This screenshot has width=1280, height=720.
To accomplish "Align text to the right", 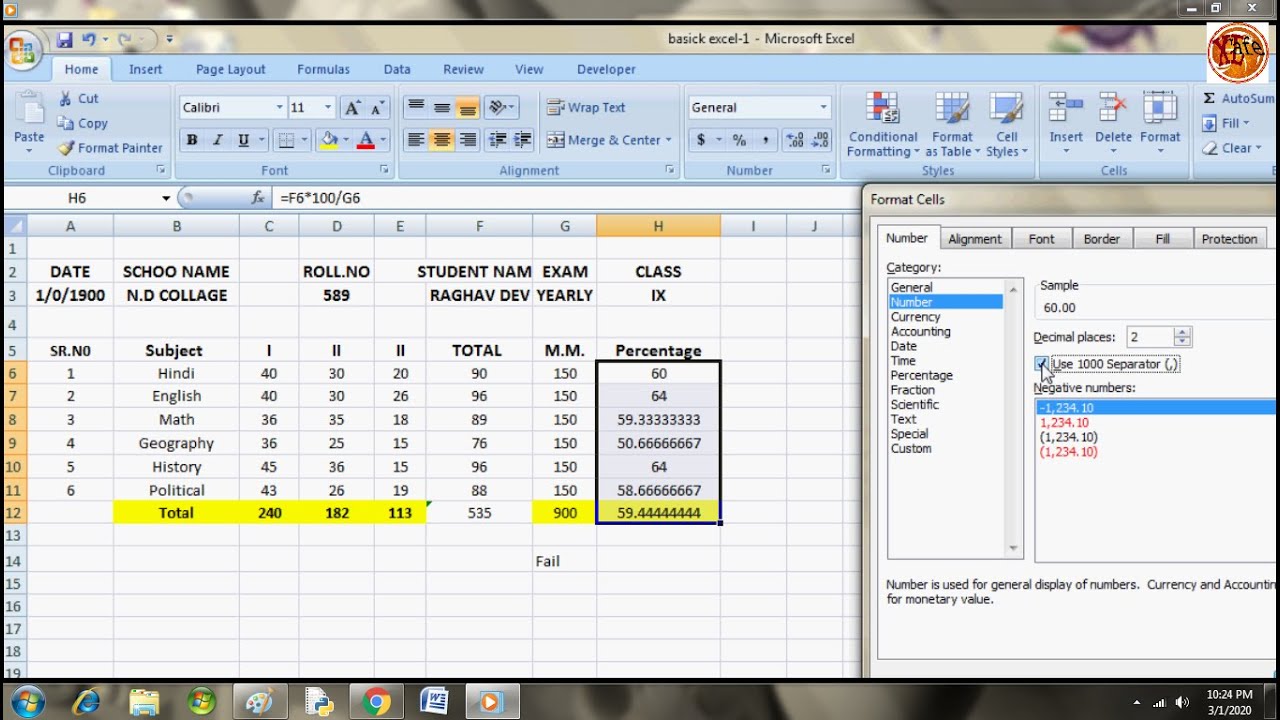I will point(466,140).
